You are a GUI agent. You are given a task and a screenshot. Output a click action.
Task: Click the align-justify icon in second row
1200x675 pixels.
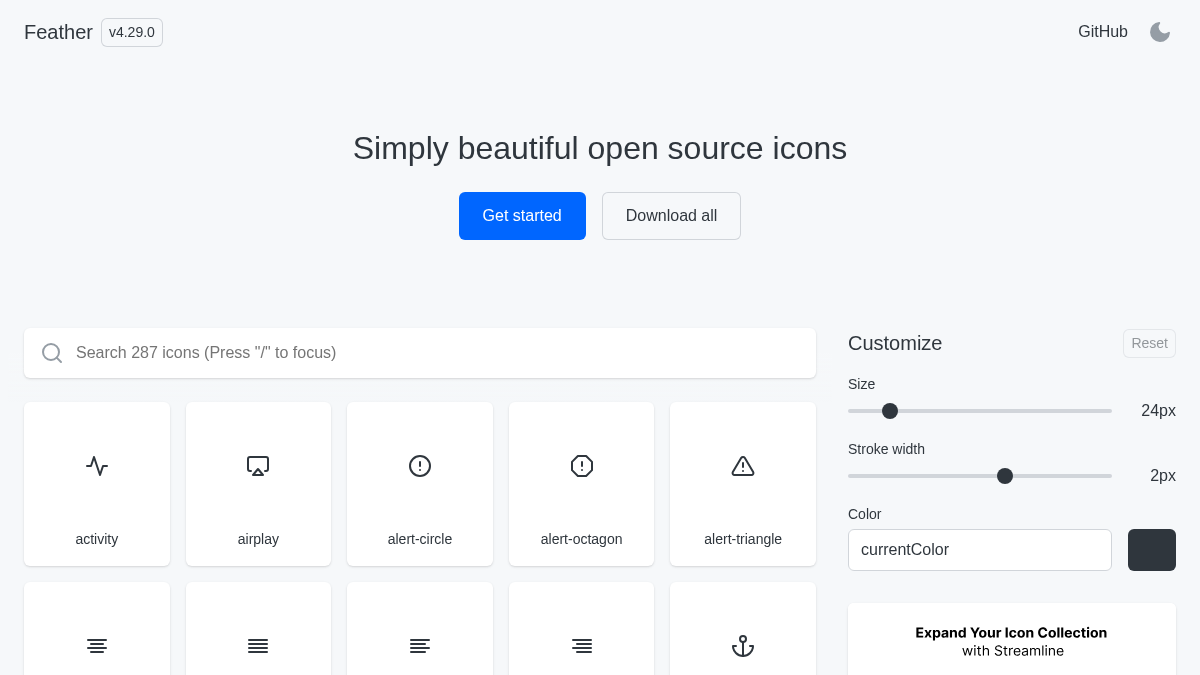point(258,646)
